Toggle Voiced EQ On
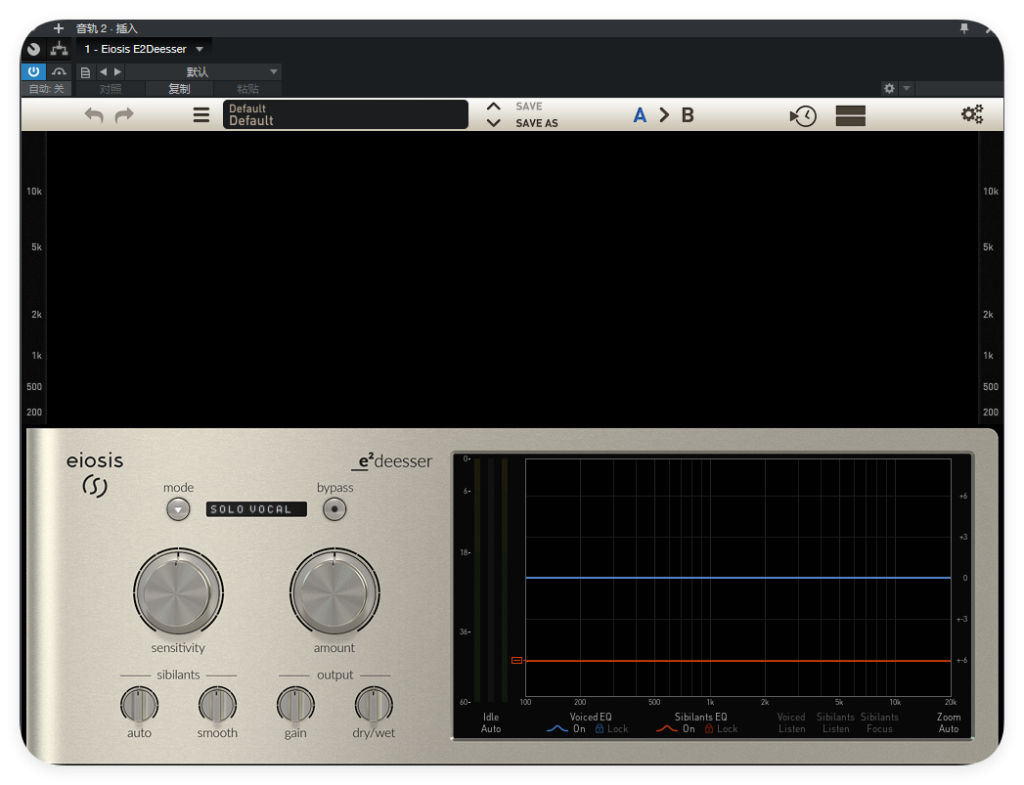This screenshot has width=1024, height=785. coord(579,729)
